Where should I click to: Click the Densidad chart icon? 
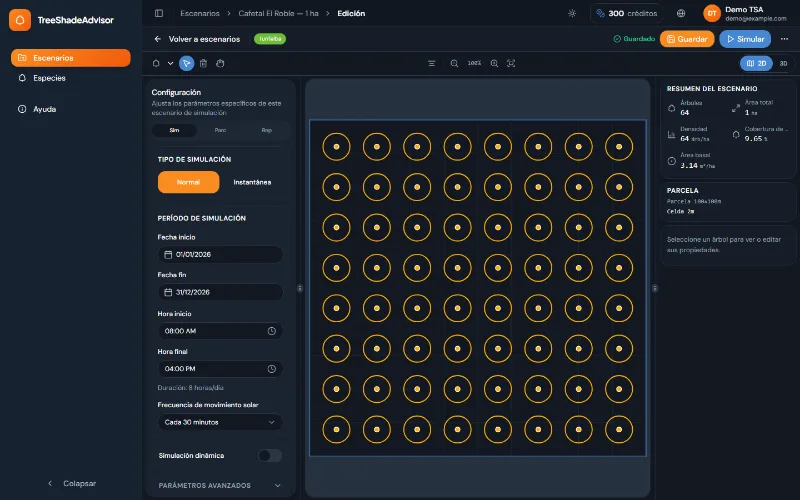coord(671,135)
